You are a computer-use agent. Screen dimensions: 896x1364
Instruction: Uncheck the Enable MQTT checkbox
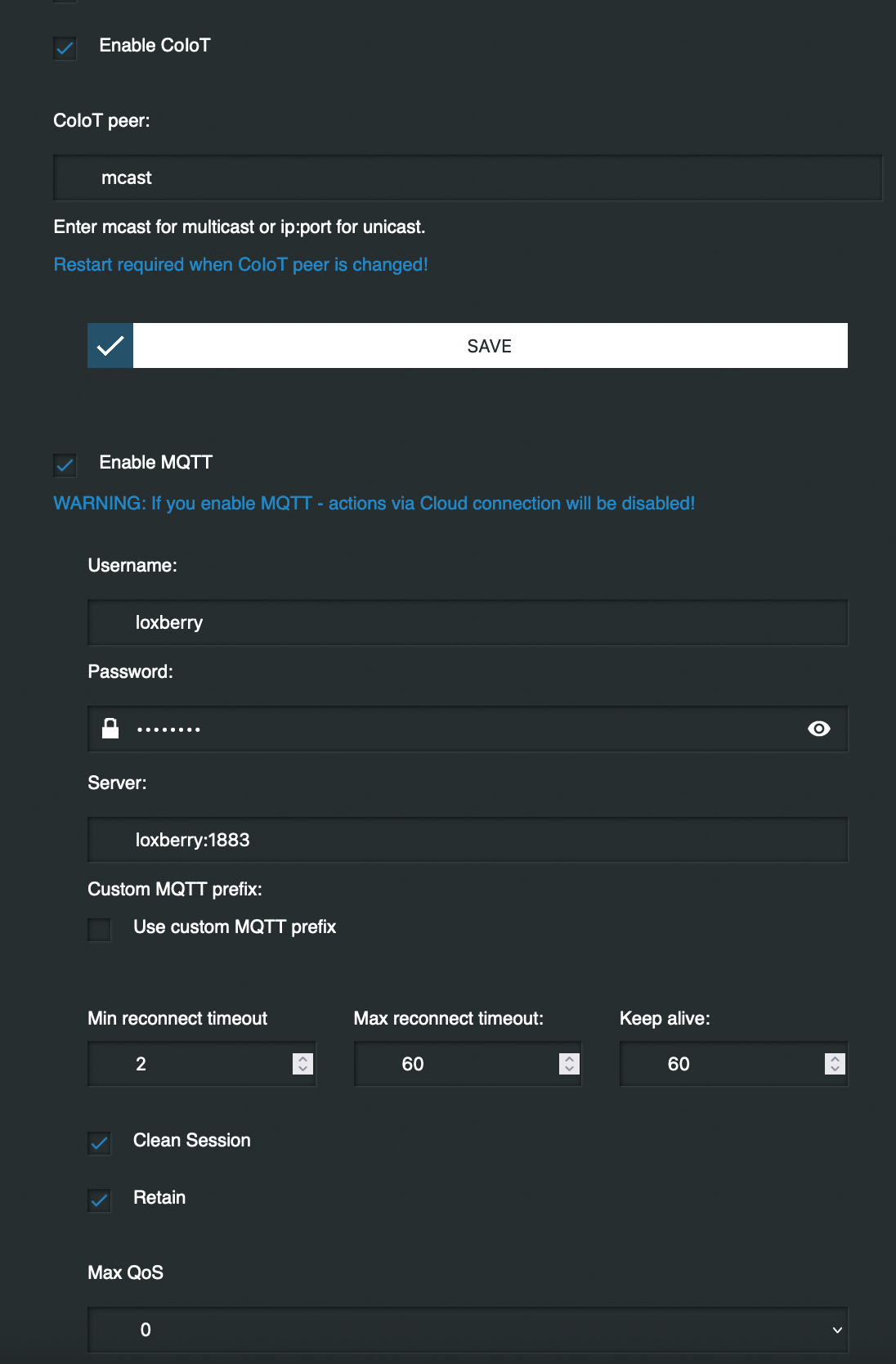click(65, 465)
